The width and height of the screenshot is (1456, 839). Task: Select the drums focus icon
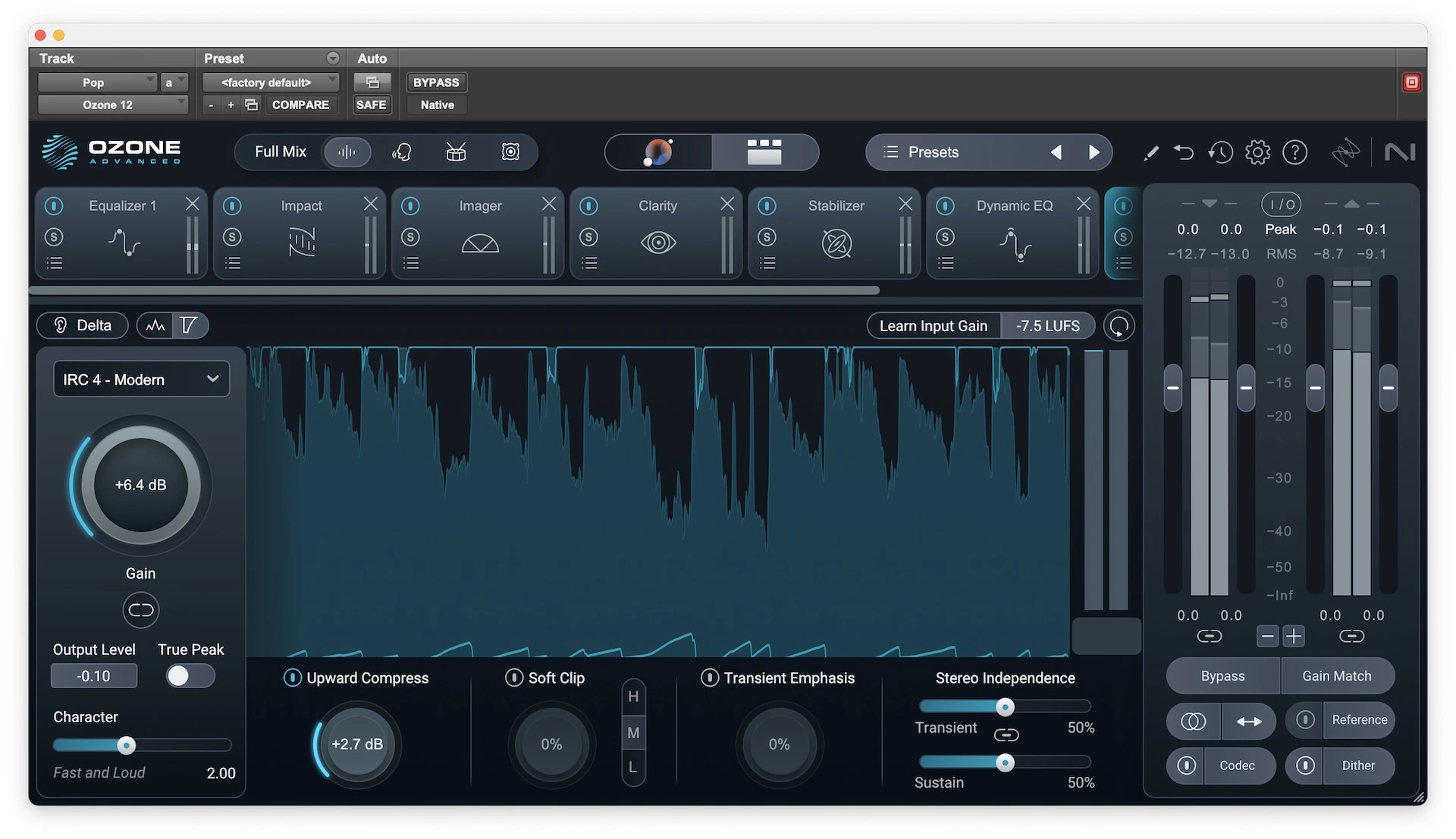point(456,152)
